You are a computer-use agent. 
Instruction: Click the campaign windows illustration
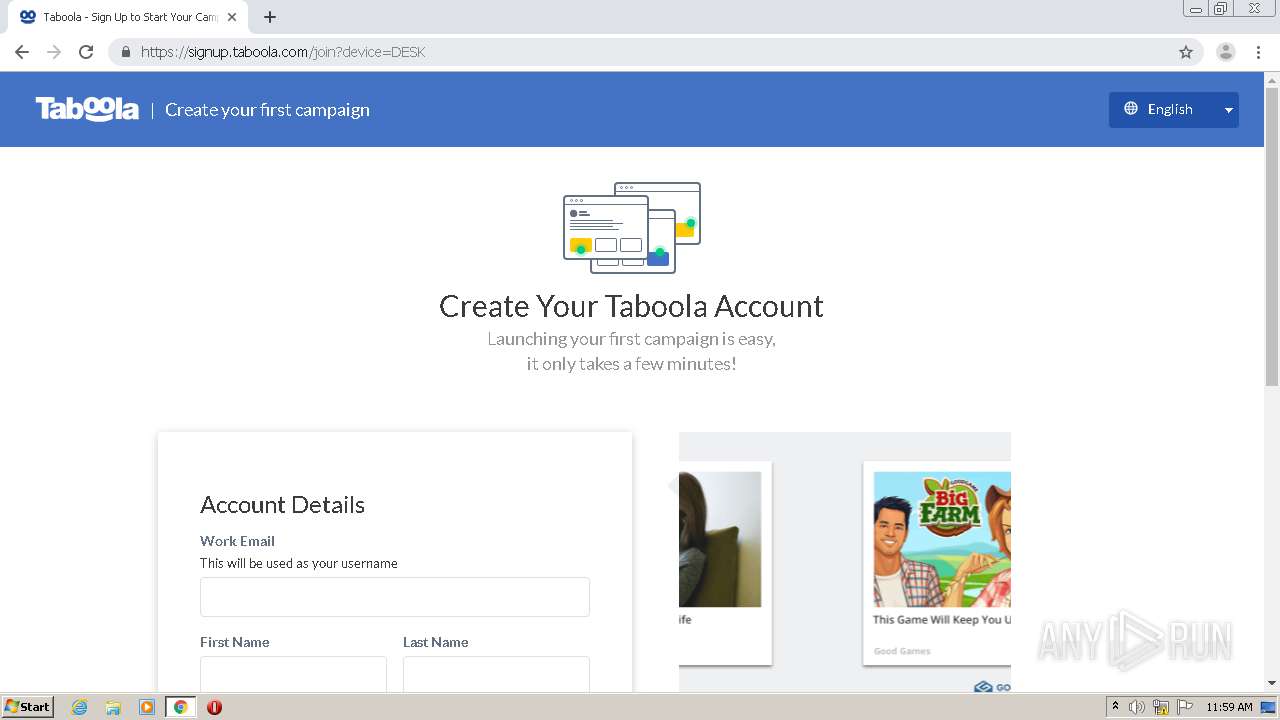632,227
